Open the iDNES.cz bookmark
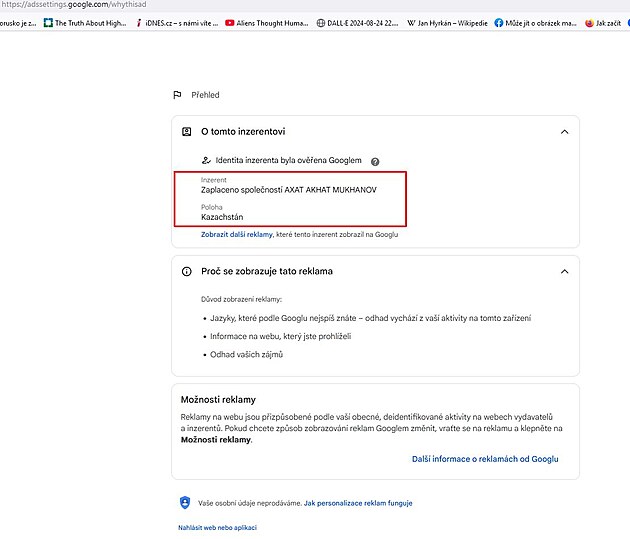630x539 pixels. (x=177, y=23)
